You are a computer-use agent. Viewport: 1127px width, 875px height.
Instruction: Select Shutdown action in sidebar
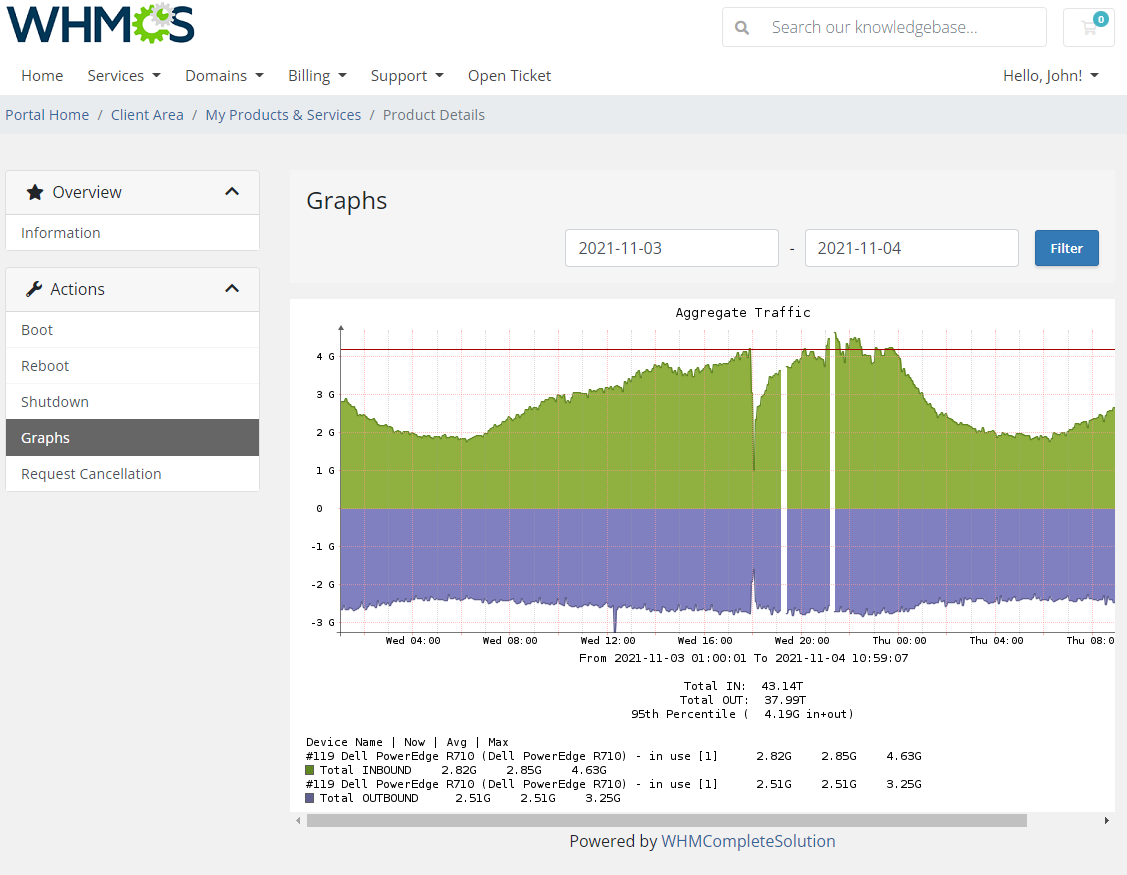coord(132,402)
